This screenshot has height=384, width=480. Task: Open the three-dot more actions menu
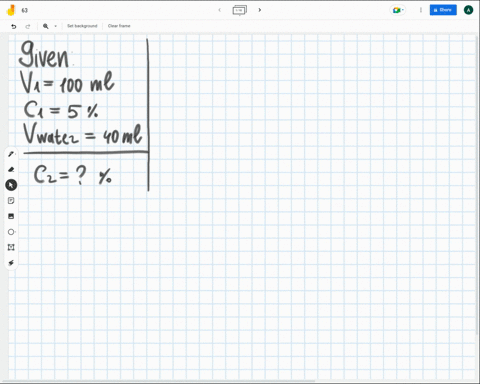[x=421, y=10]
